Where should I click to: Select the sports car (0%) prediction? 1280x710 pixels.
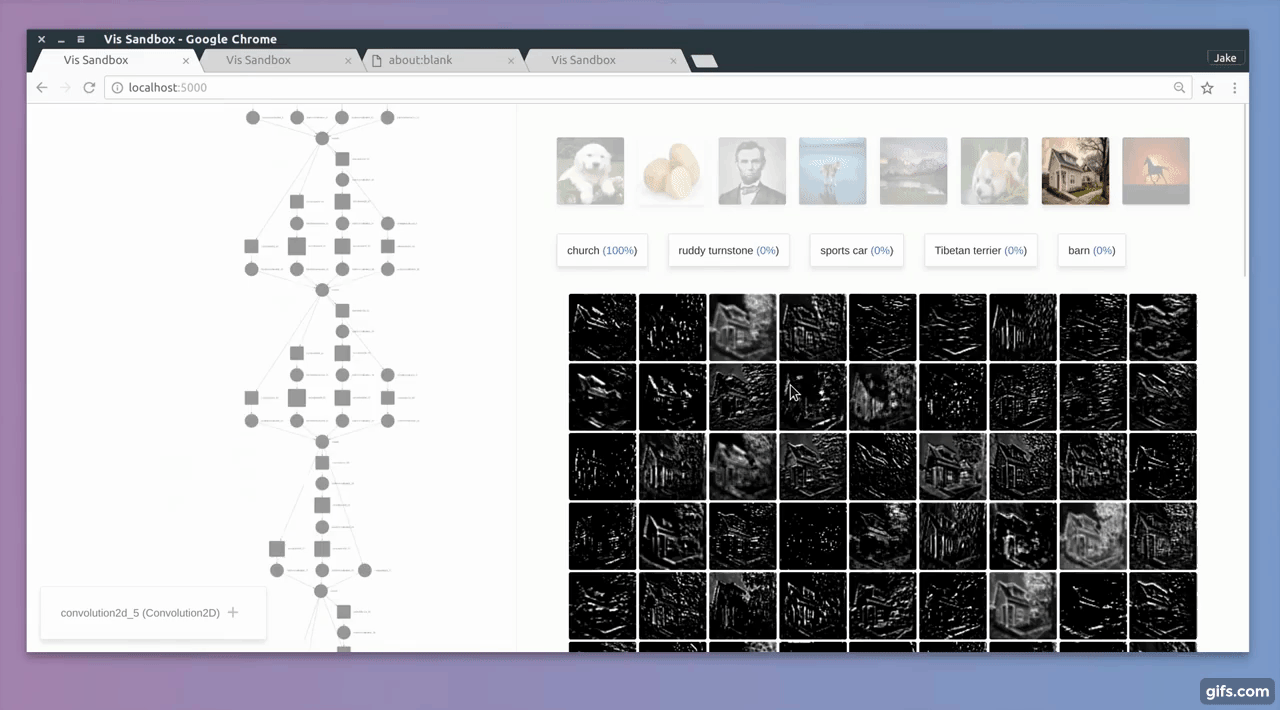pos(856,251)
